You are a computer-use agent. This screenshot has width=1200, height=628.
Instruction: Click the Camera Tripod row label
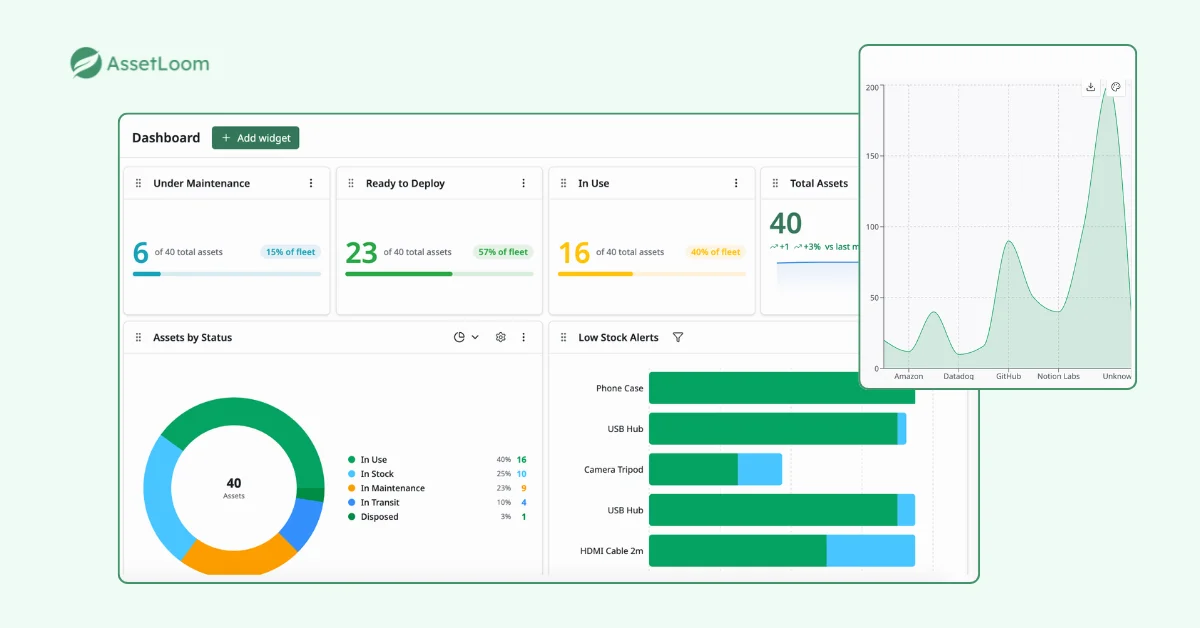point(614,469)
